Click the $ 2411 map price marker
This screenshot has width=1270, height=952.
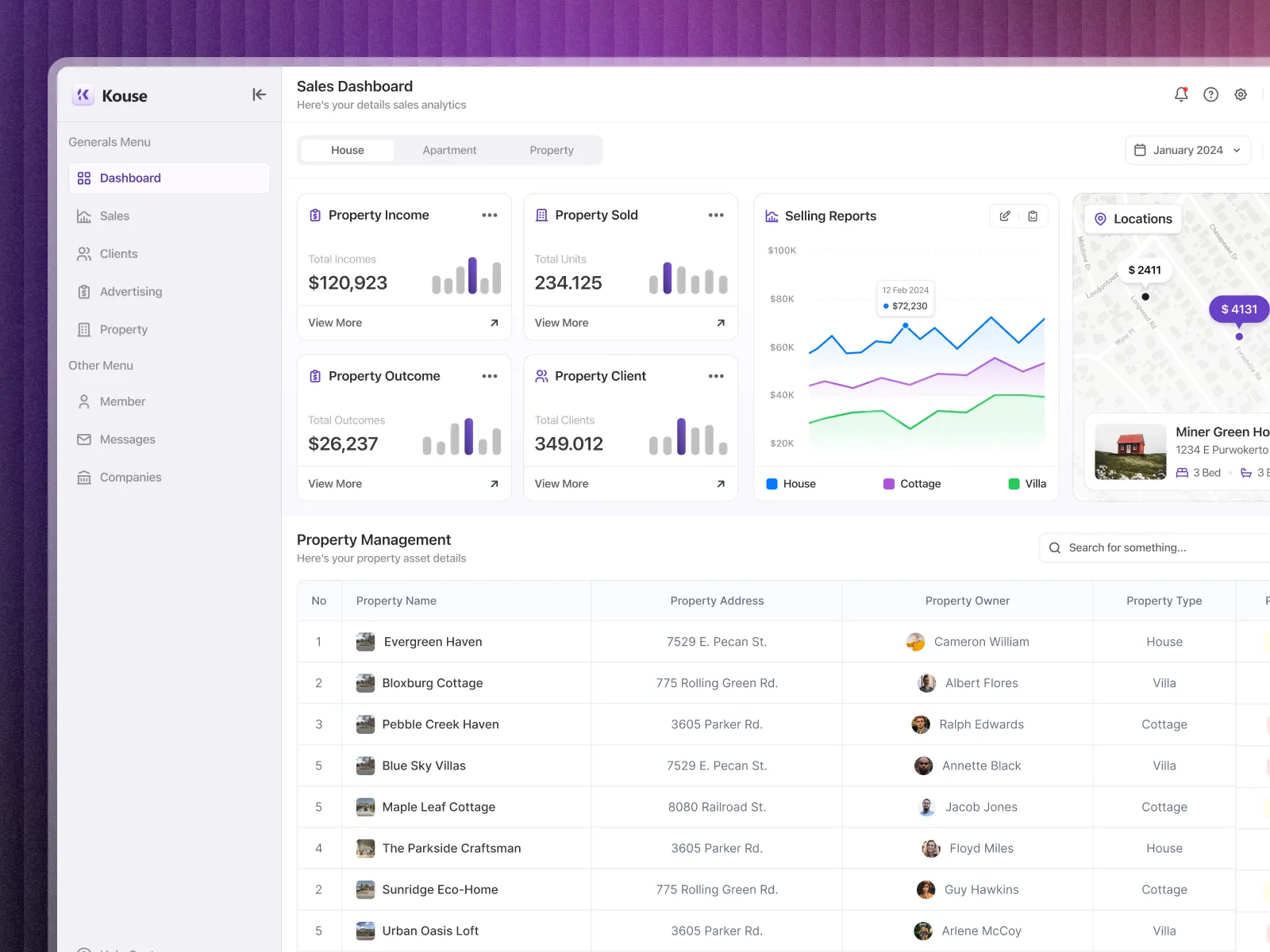pos(1145,270)
